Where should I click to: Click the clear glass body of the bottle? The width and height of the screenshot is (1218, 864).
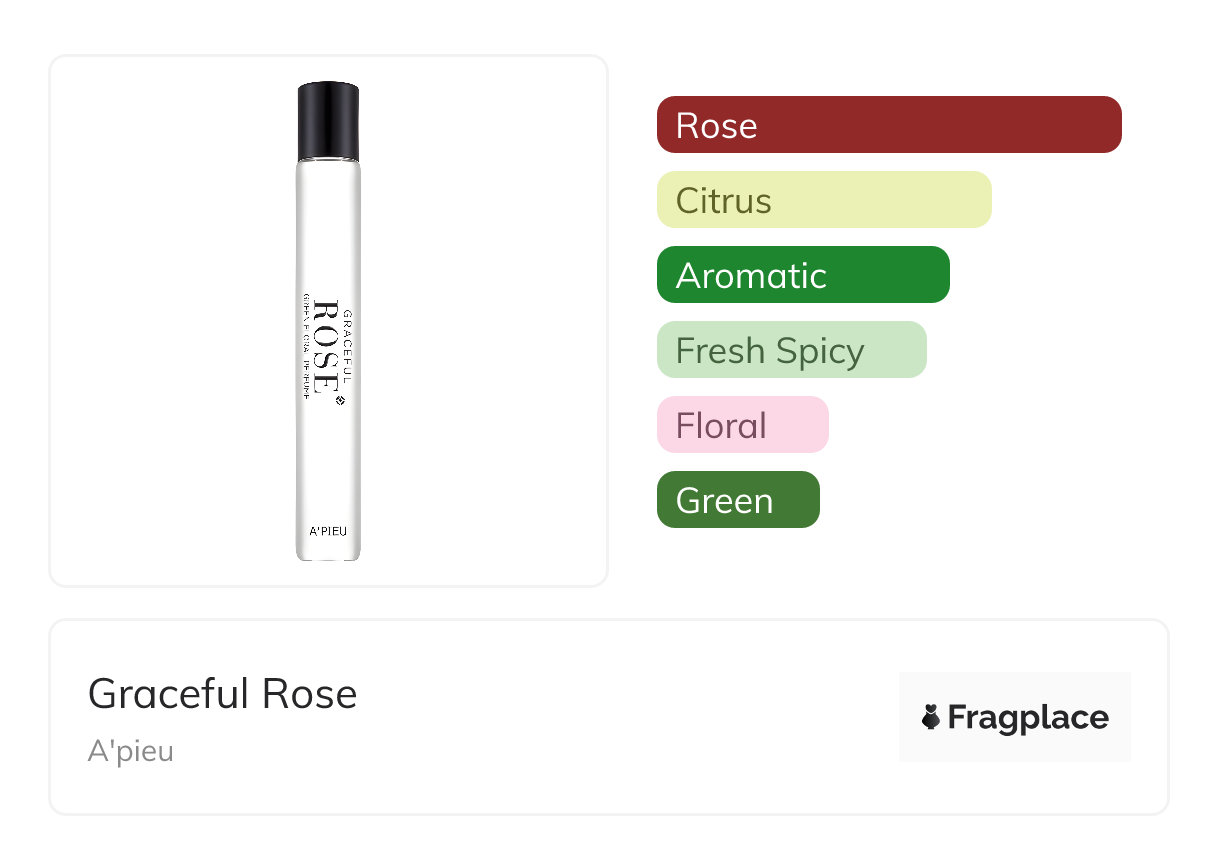[x=328, y=230]
